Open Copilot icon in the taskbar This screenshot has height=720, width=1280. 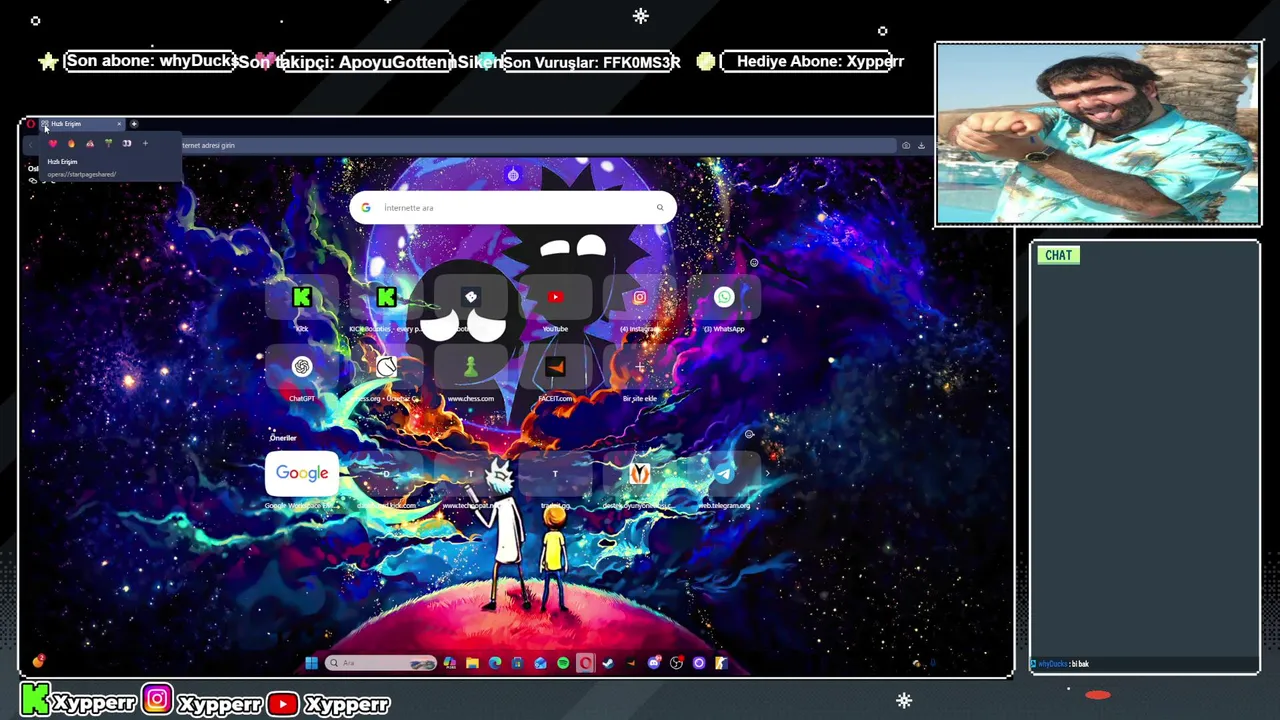(449, 663)
